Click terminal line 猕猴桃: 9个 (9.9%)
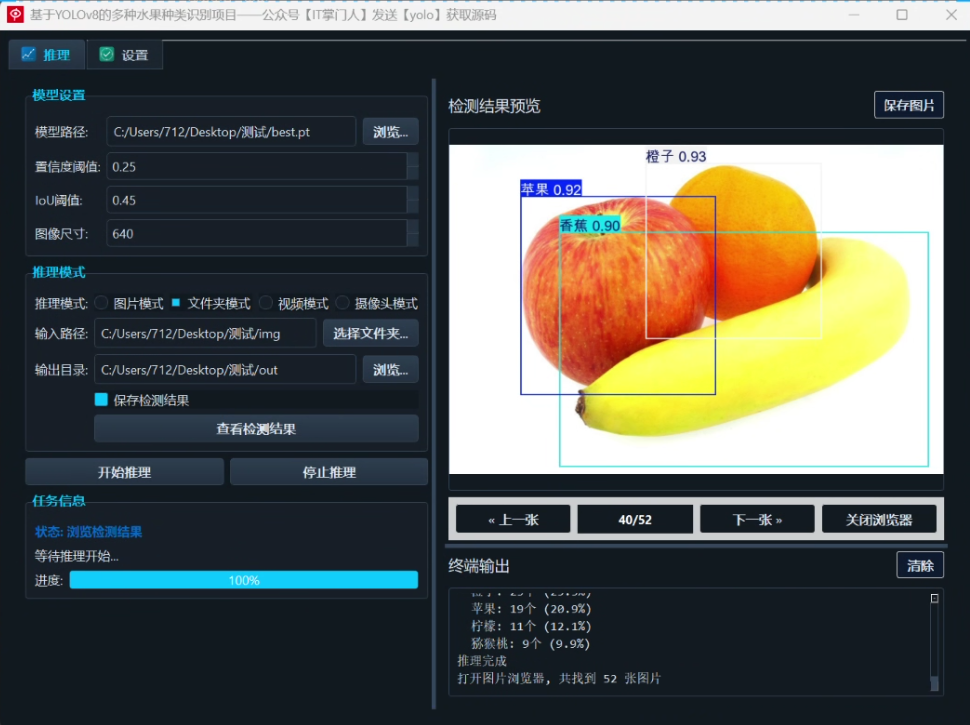This screenshot has height=725, width=970. click(x=530, y=643)
